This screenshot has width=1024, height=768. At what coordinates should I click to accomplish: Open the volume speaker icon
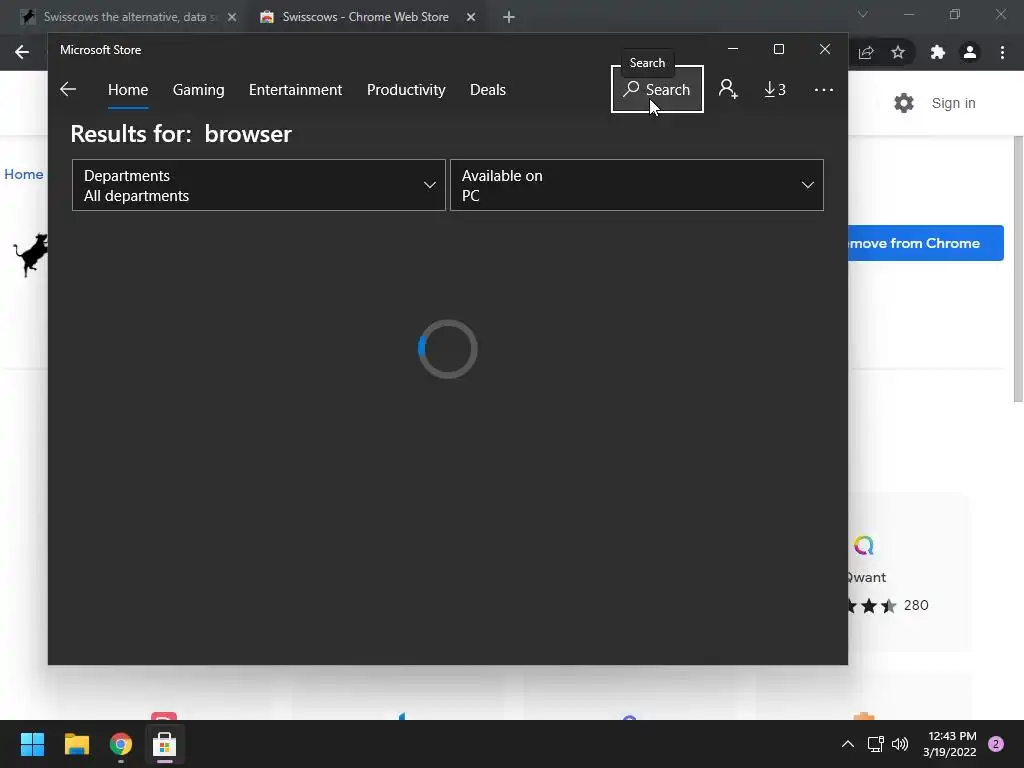coord(900,744)
